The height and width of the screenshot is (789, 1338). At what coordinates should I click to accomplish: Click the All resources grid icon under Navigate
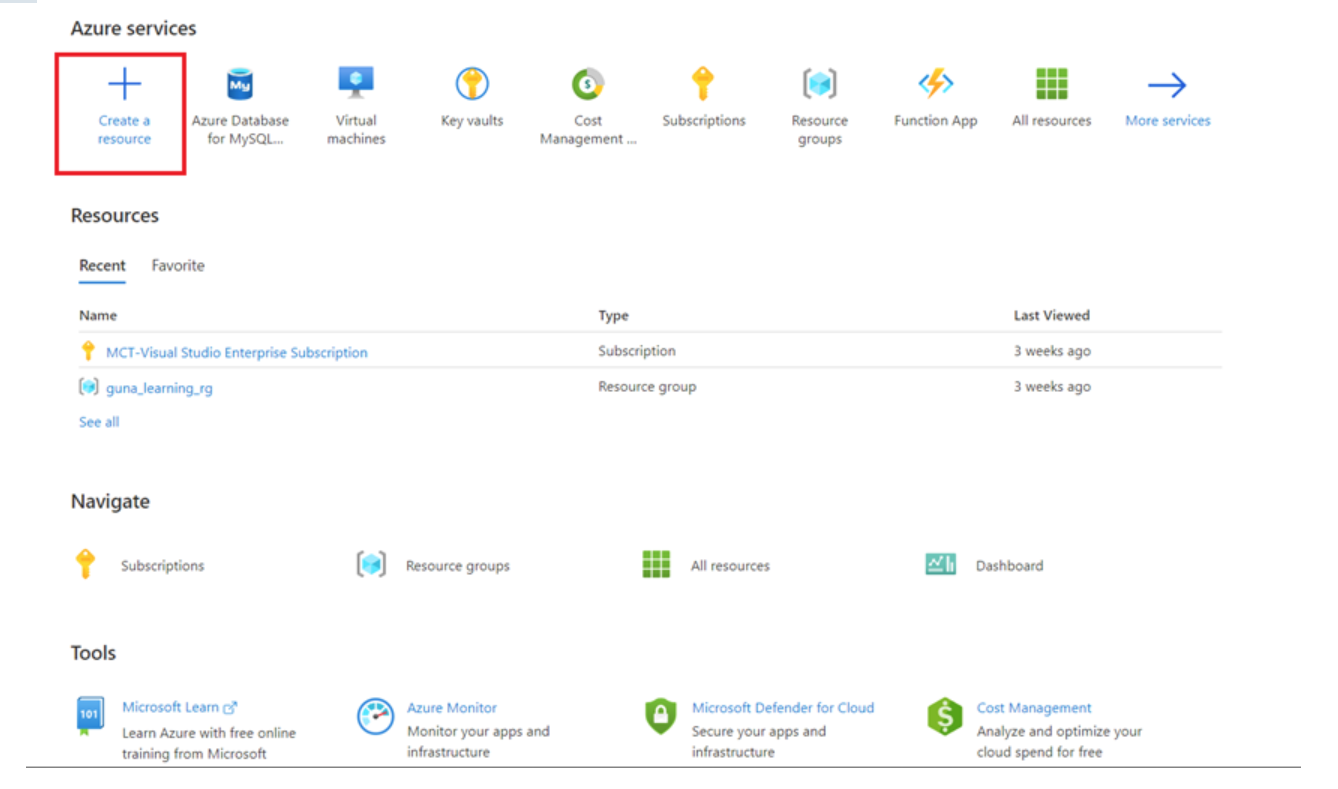[x=656, y=565]
